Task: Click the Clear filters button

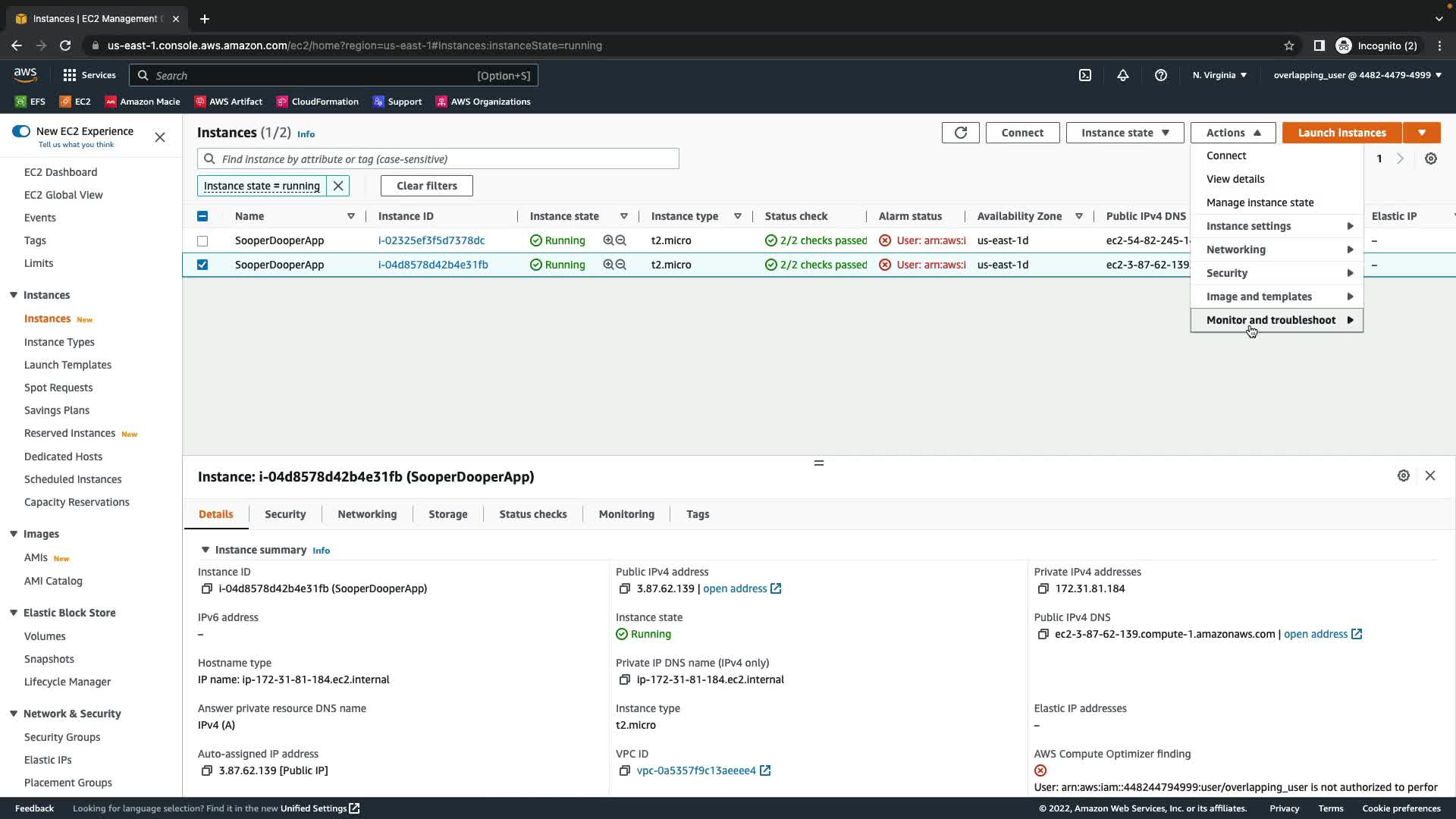Action: click(x=426, y=186)
